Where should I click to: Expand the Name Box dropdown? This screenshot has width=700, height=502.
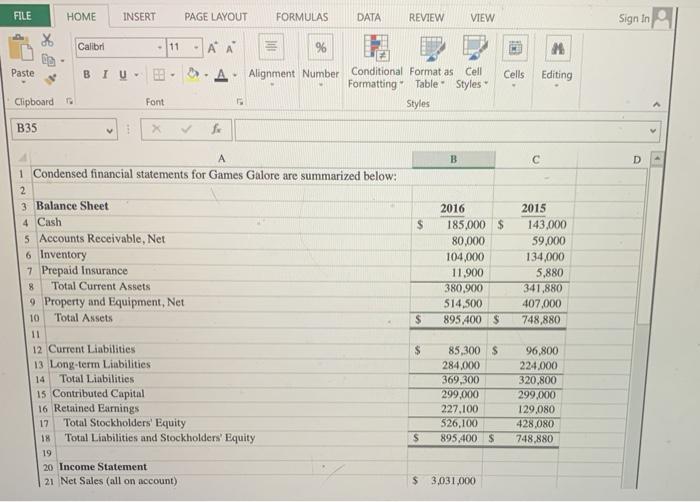(x=109, y=131)
